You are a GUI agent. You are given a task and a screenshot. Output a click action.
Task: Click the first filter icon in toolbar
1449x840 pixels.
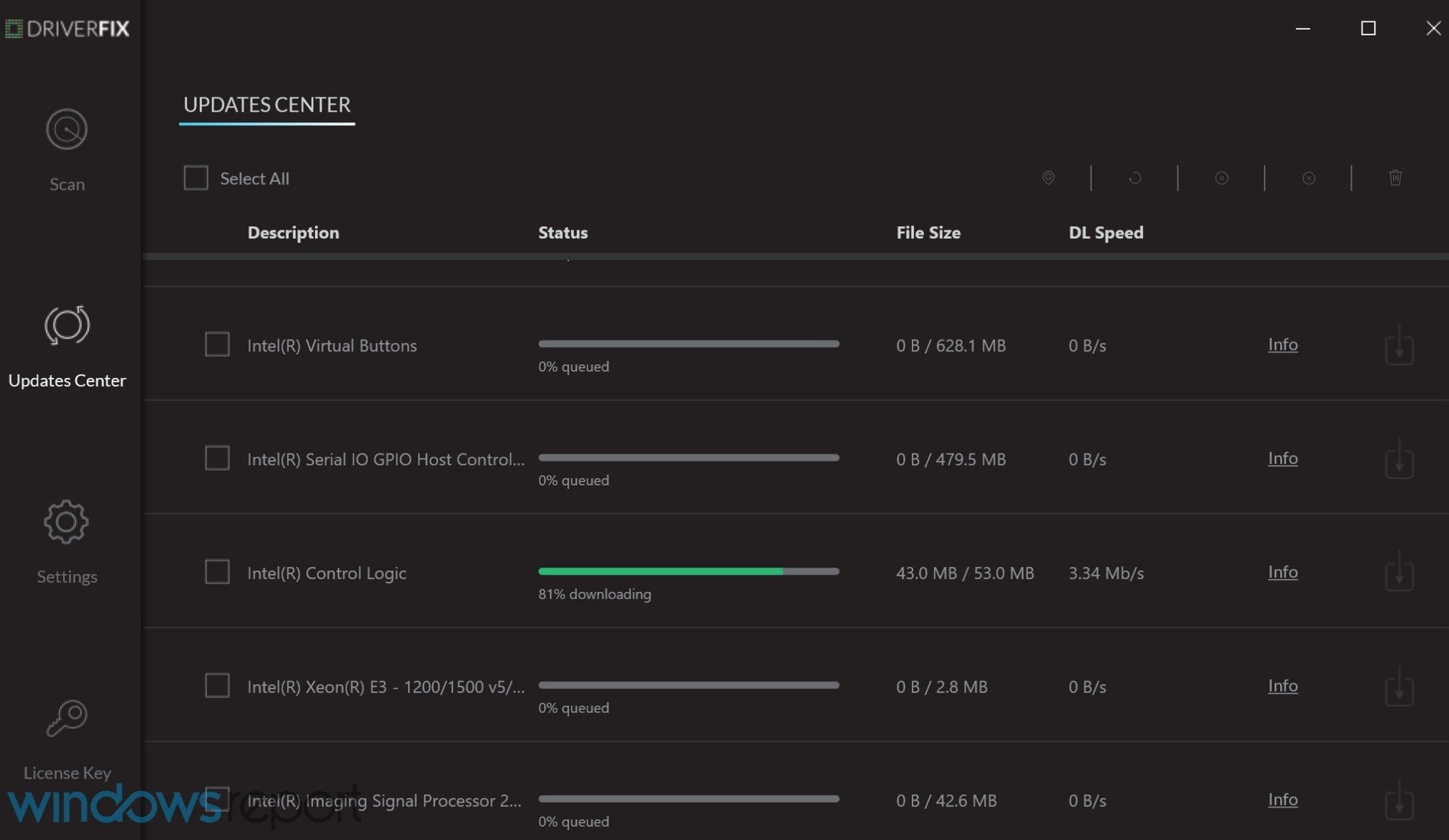click(x=1048, y=178)
